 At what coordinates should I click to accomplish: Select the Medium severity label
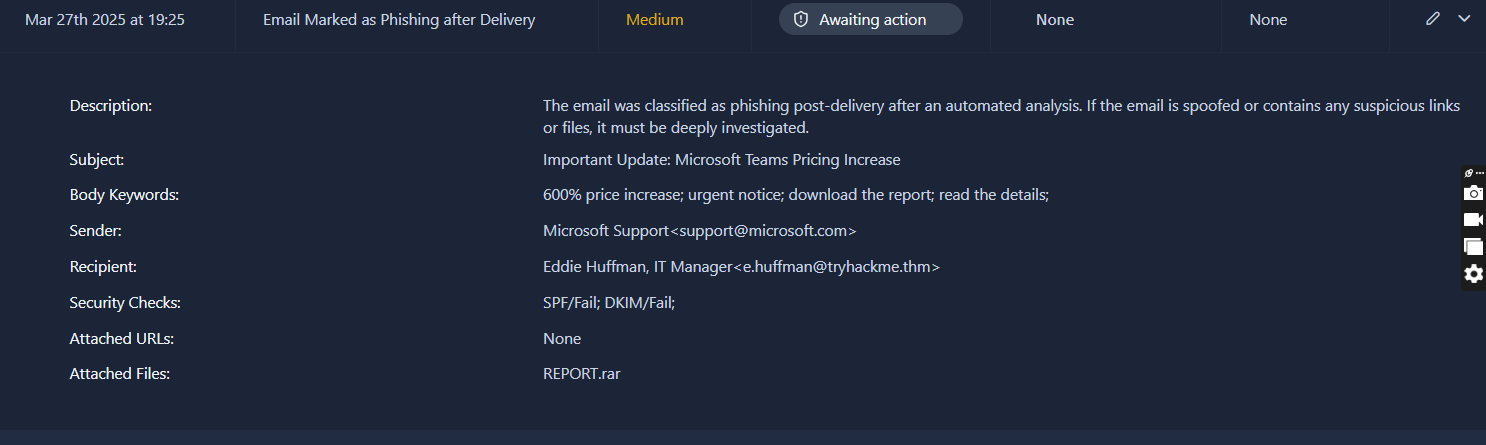click(654, 20)
